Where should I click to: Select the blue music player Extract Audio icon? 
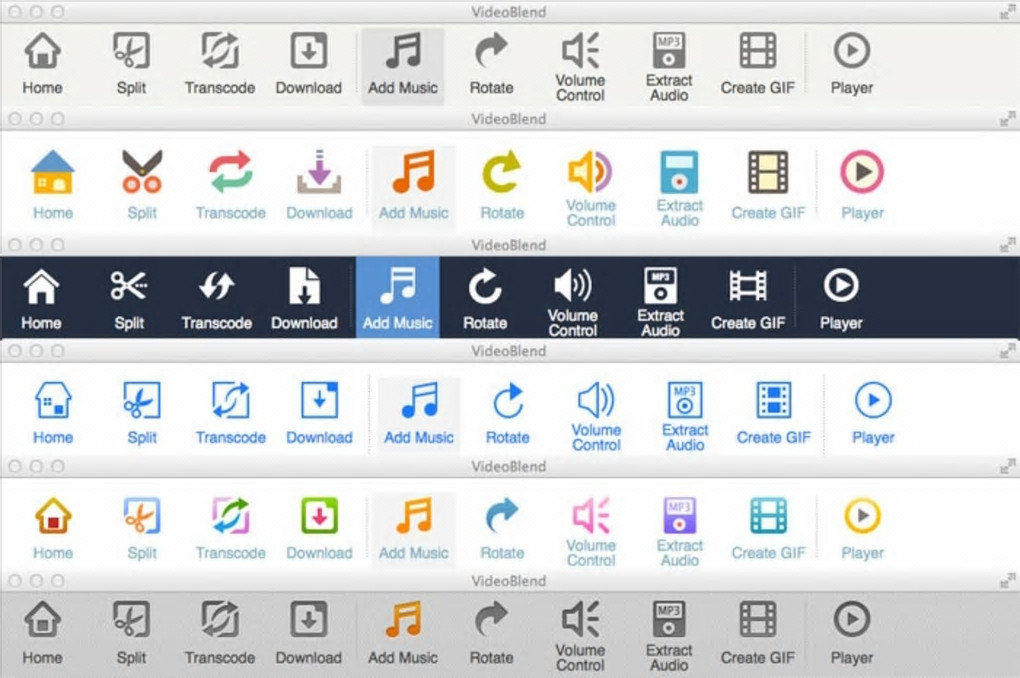click(x=679, y=172)
